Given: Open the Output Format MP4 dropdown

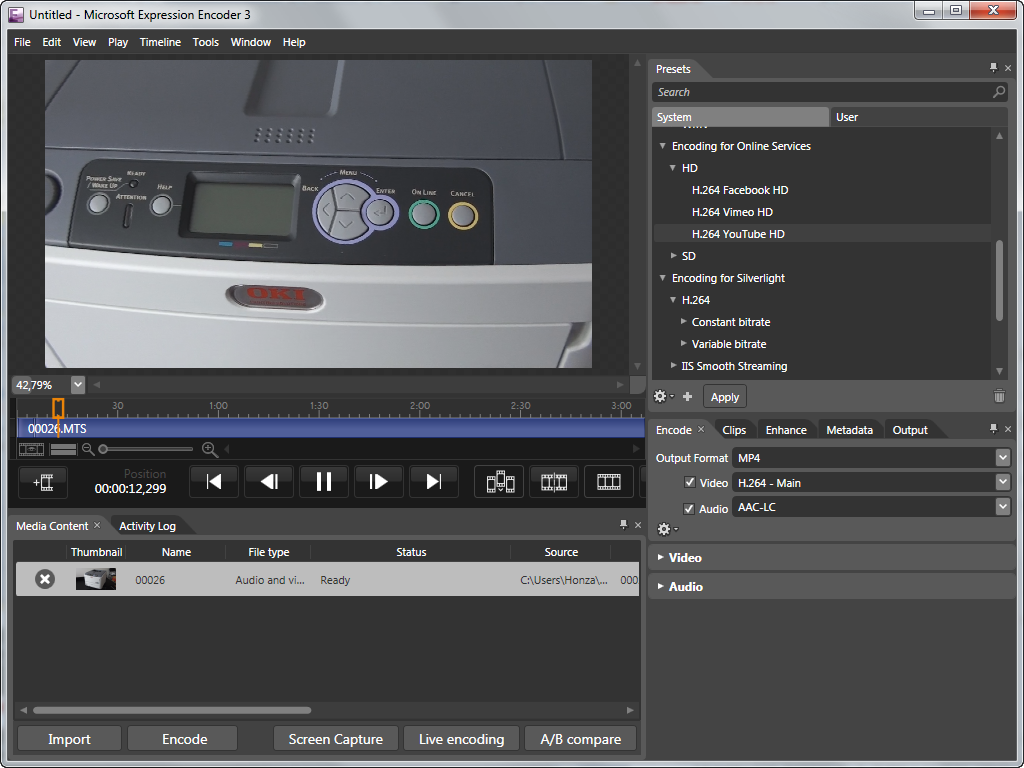Looking at the screenshot, I should [1003, 458].
